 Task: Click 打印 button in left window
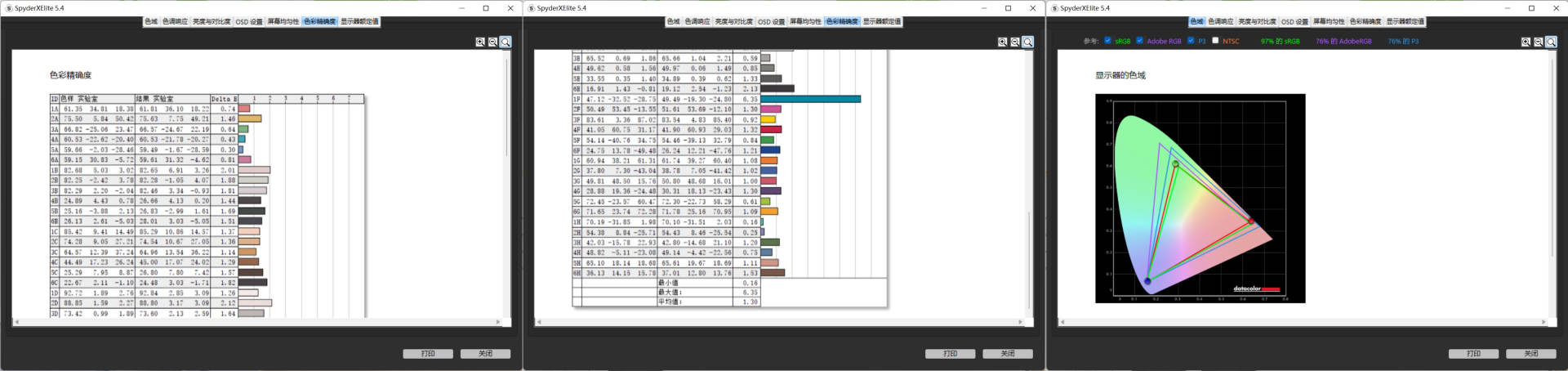(x=428, y=354)
